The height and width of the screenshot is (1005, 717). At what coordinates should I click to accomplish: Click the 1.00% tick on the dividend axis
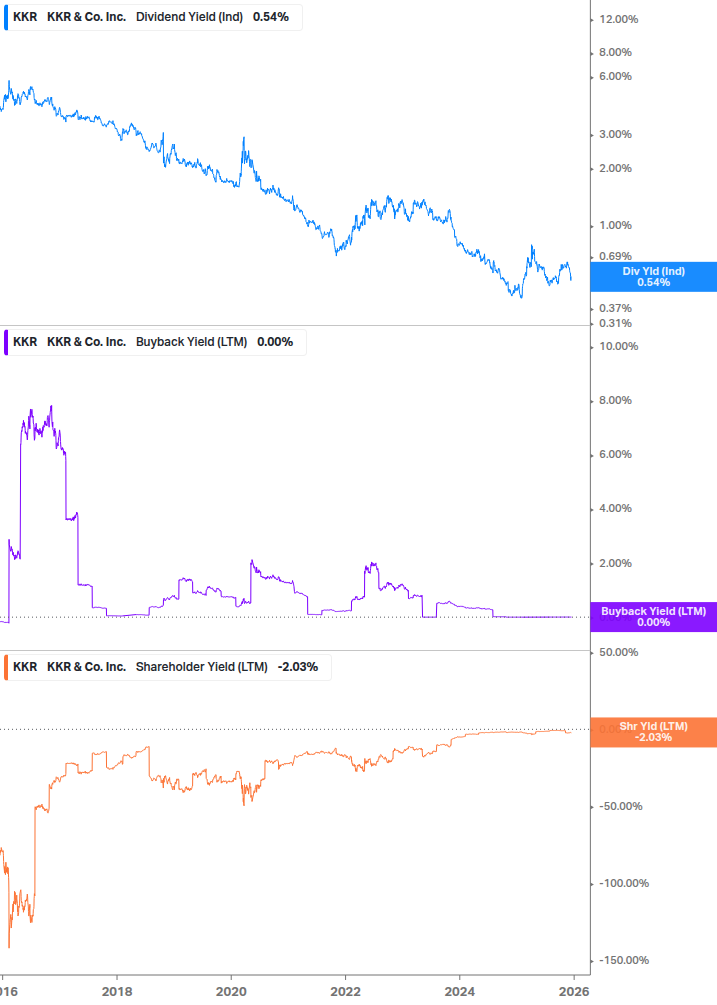point(615,226)
